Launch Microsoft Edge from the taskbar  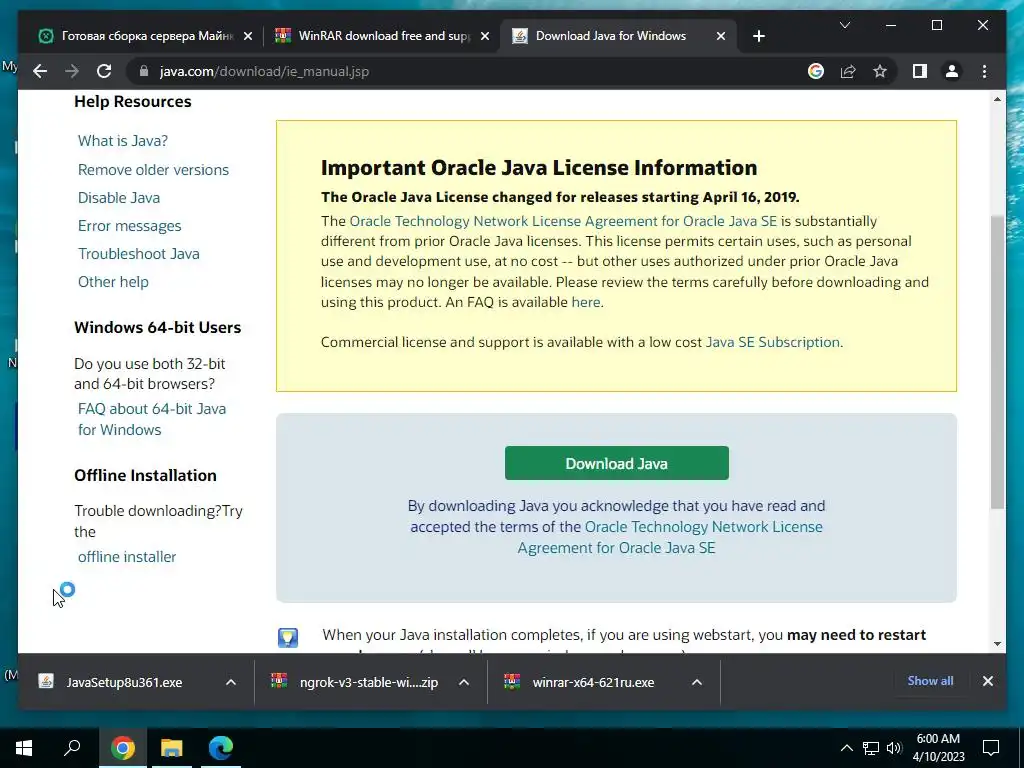(221, 748)
